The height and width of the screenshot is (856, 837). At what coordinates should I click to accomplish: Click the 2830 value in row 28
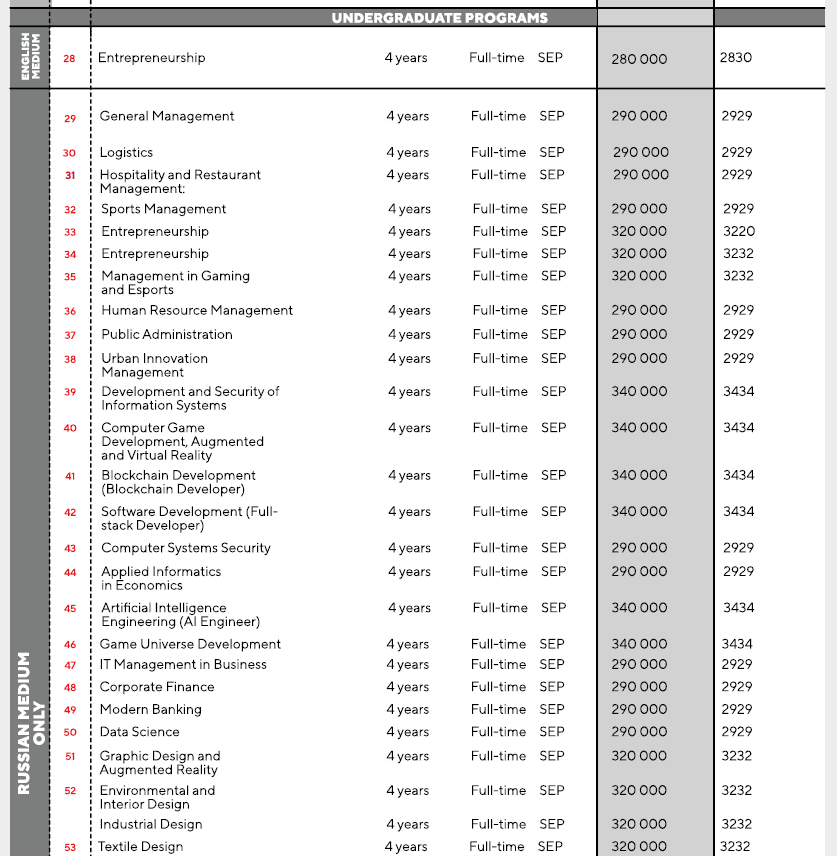[735, 57]
